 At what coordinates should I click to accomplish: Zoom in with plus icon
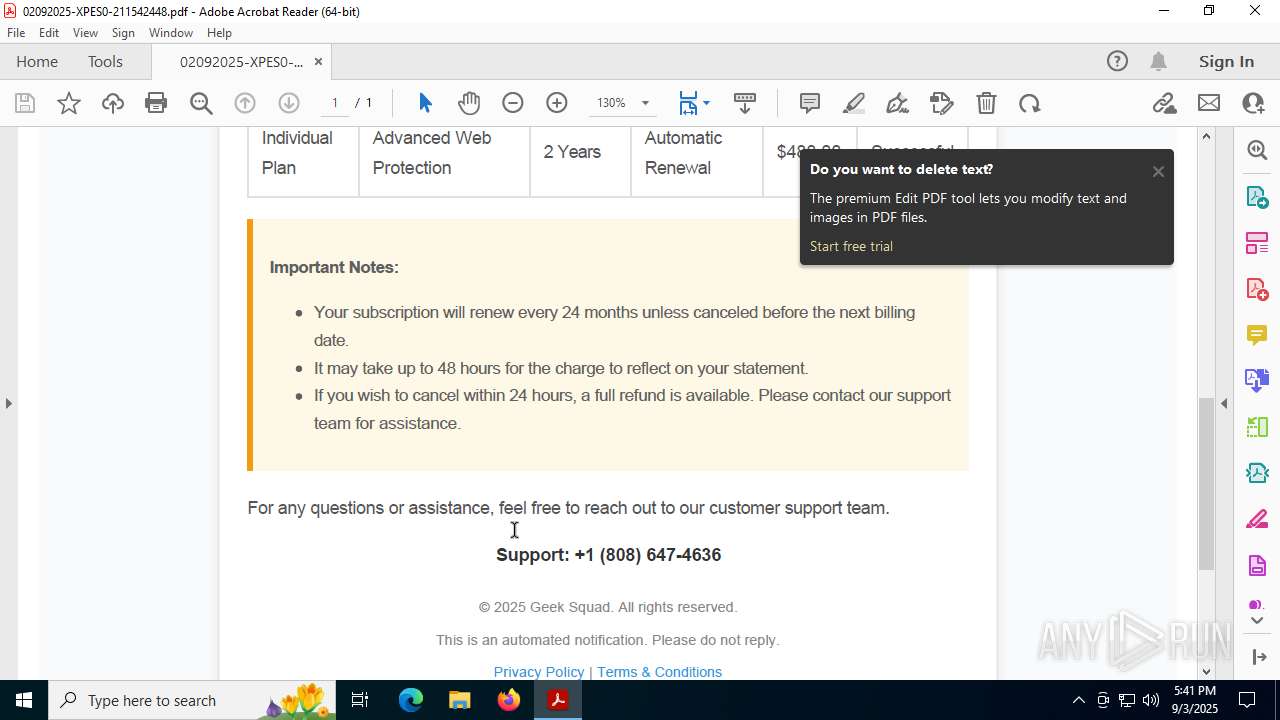[x=557, y=103]
